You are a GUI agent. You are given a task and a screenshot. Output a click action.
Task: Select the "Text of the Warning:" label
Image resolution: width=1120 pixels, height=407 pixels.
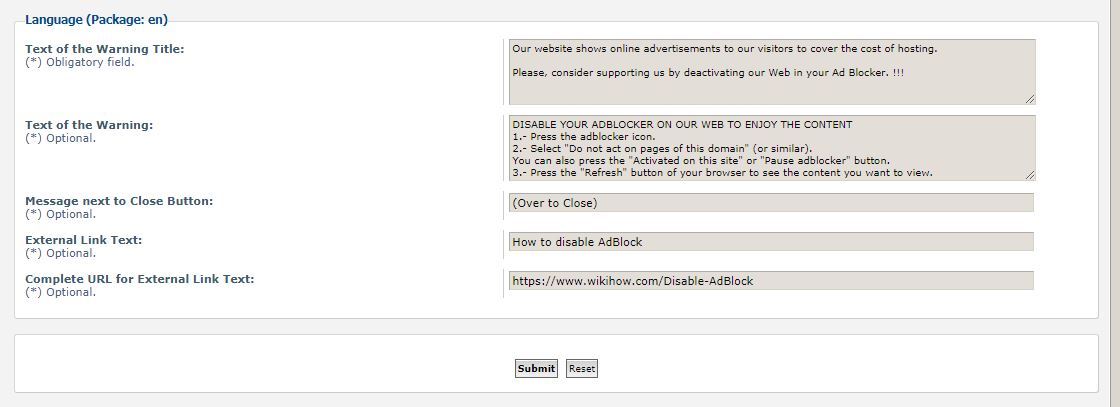89,125
